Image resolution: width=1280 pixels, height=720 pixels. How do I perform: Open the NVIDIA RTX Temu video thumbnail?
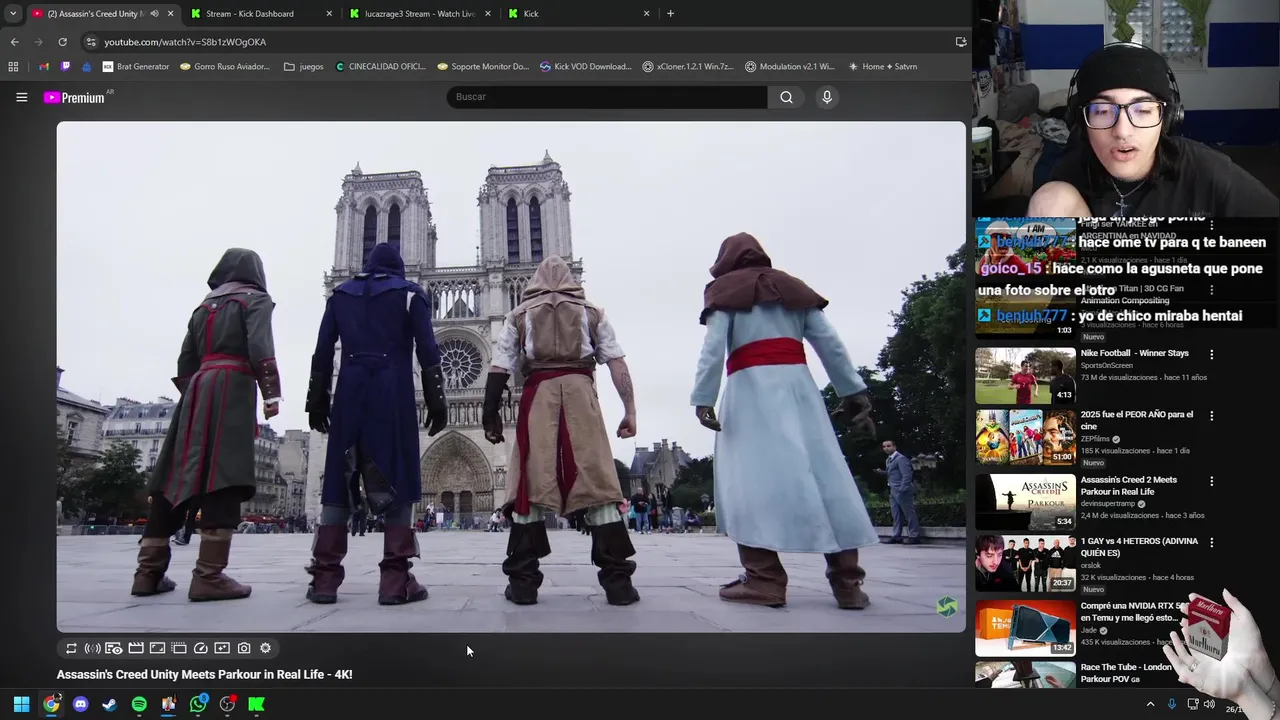coord(1025,627)
